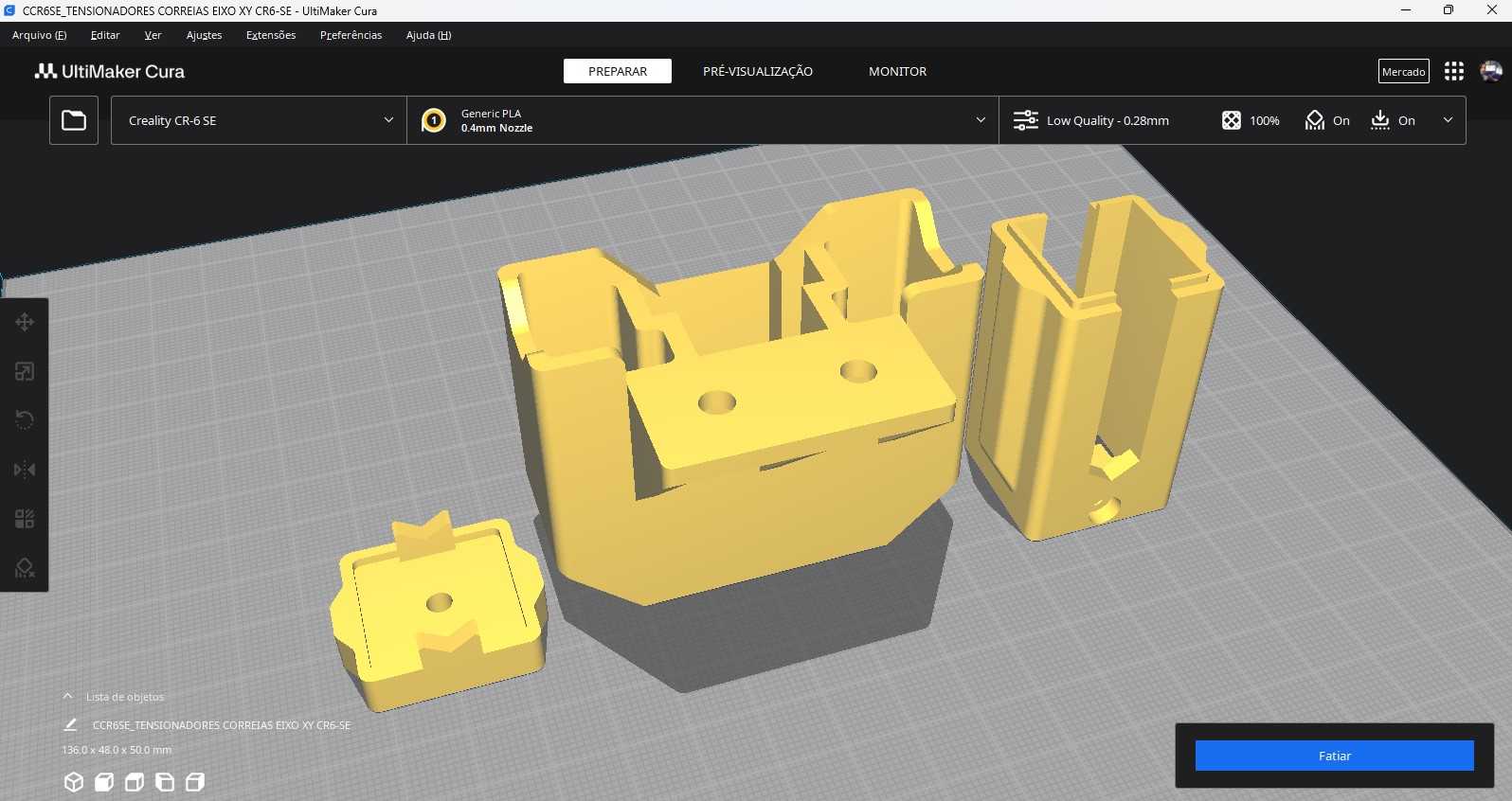
Task: Click the UltiMaker Cura logo
Action: 110,71
